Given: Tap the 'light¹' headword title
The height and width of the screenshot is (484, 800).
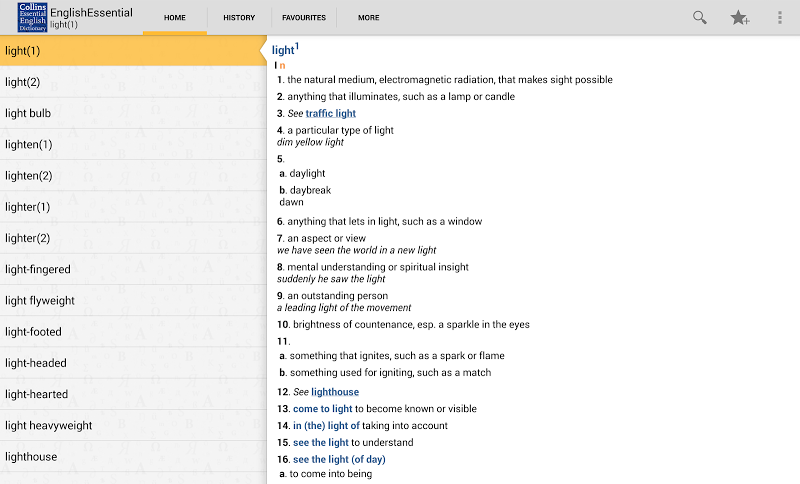Looking at the screenshot, I should click(x=285, y=49).
